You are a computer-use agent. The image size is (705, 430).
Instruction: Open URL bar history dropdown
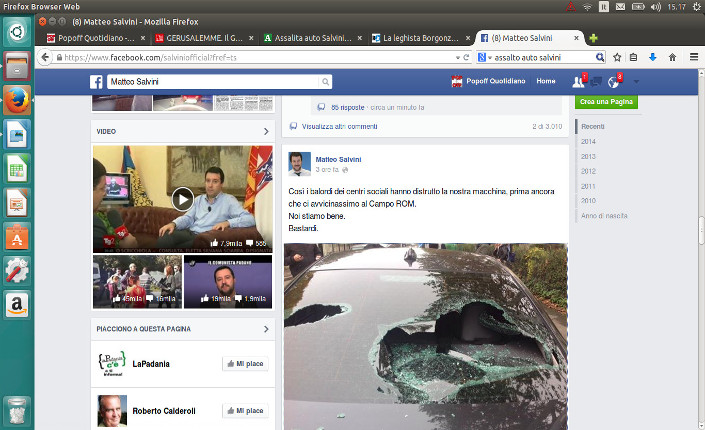458,58
